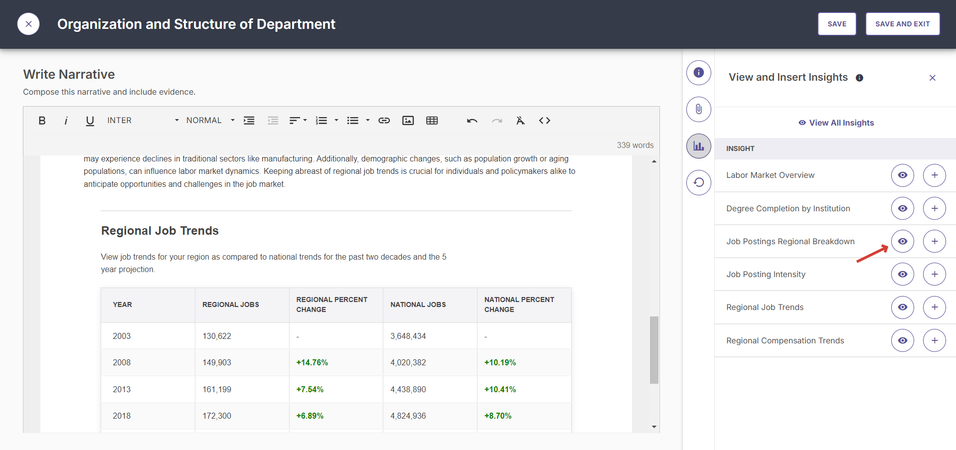Insert an image using the picture icon
The width and height of the screenshot is (956, 450).
(408, 121)
